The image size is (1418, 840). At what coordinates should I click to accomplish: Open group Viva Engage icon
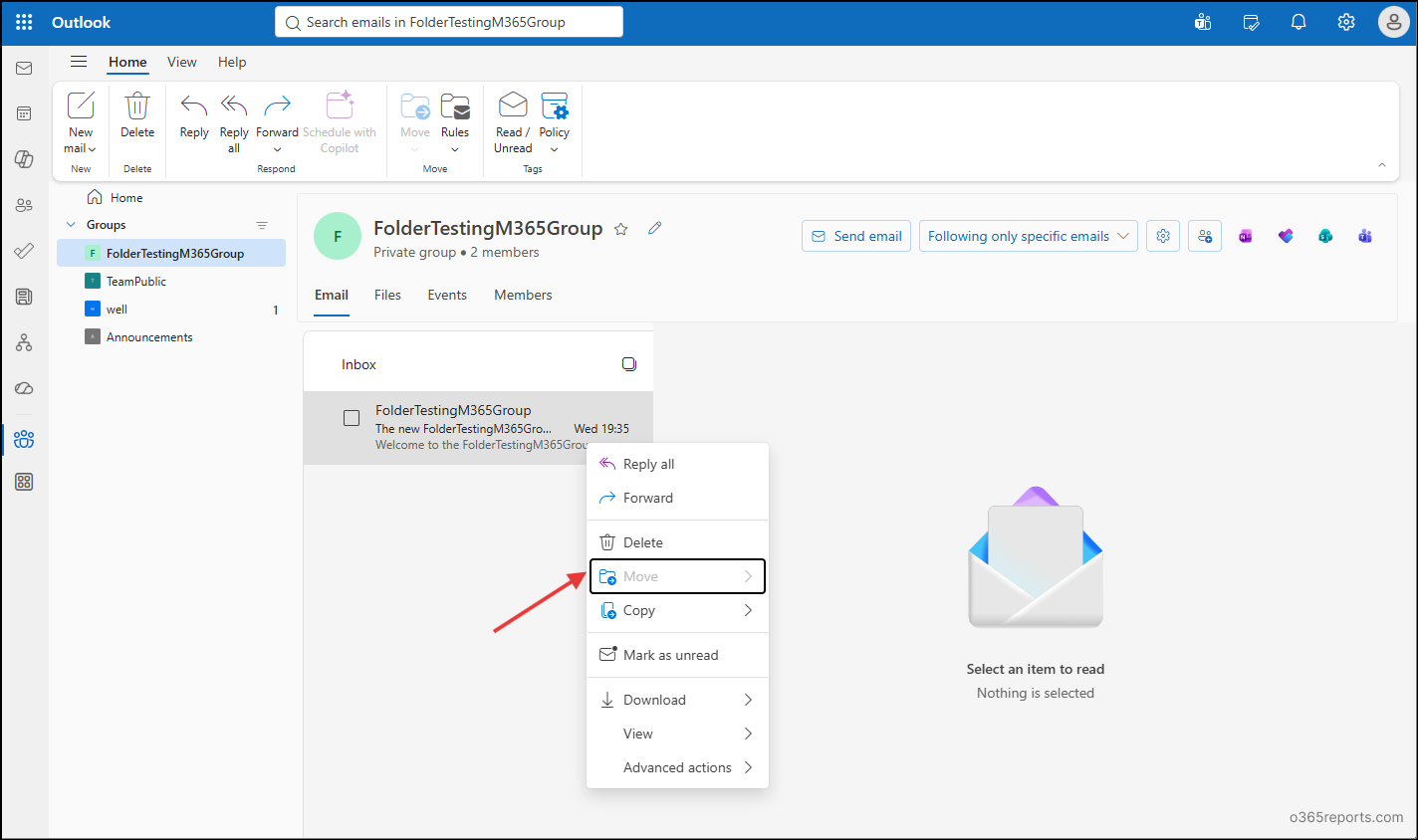(x=1286, y=236)
